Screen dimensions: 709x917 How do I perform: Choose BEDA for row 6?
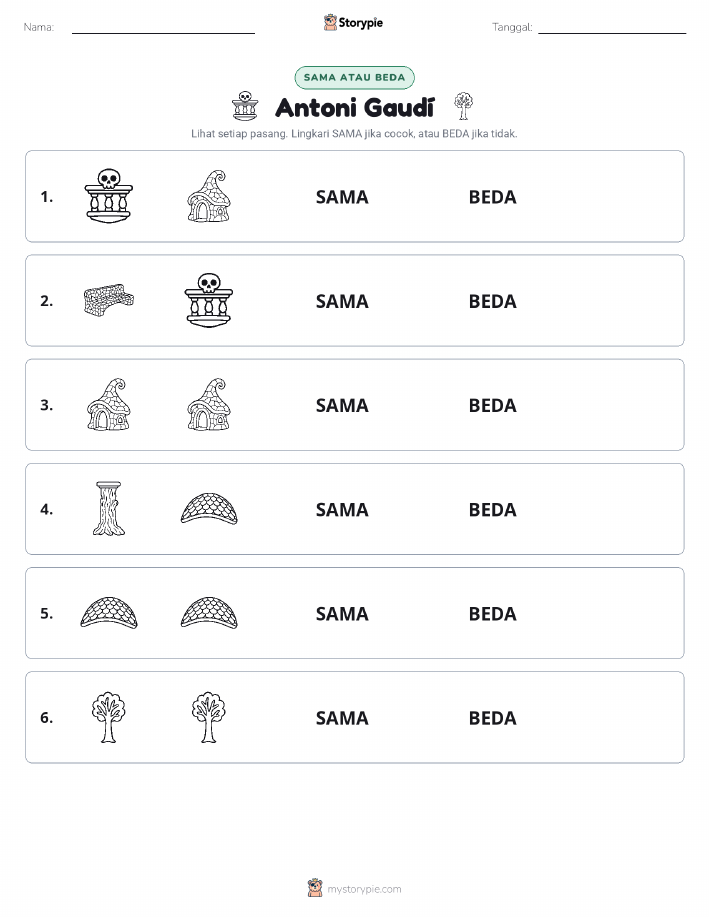click(493, 718)
